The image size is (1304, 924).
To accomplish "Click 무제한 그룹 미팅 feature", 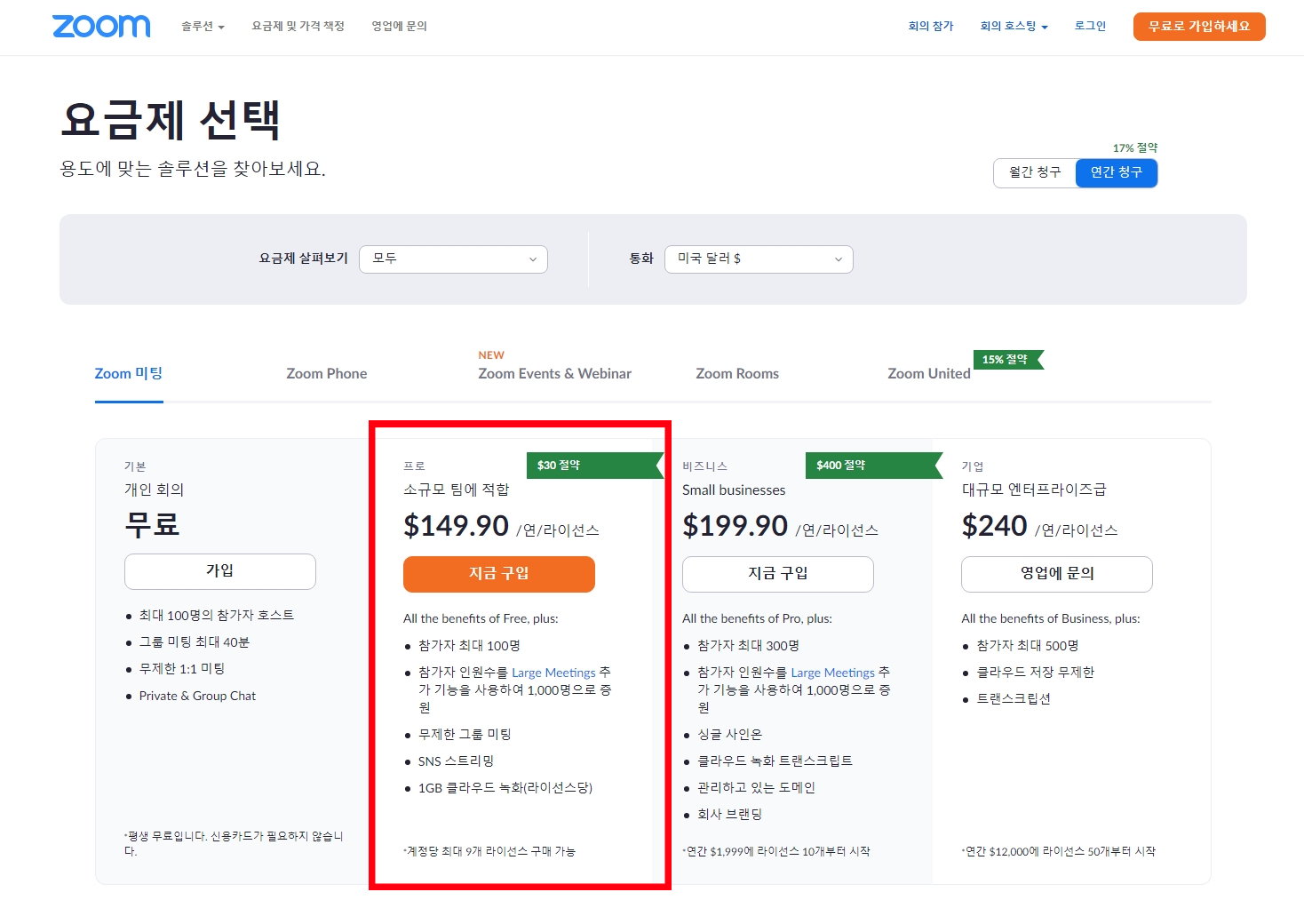I will tap(465, 735).
